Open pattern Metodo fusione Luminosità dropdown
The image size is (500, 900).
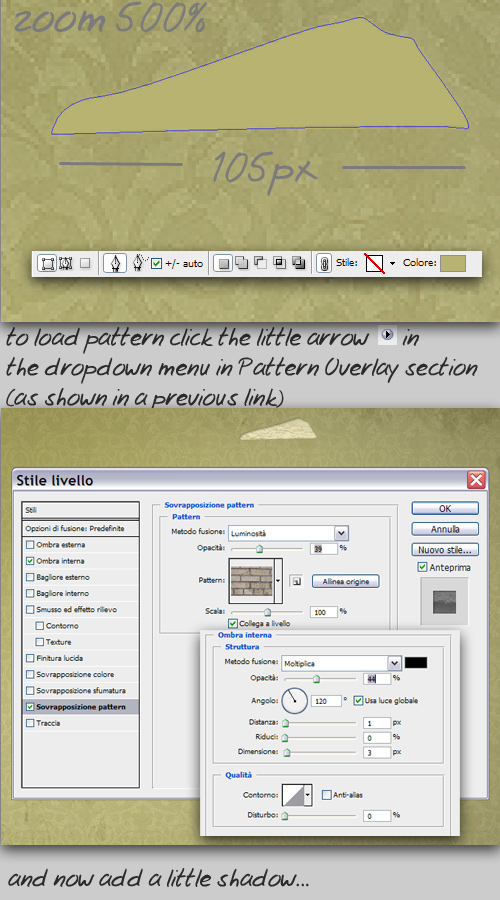(x=288, y=533)
